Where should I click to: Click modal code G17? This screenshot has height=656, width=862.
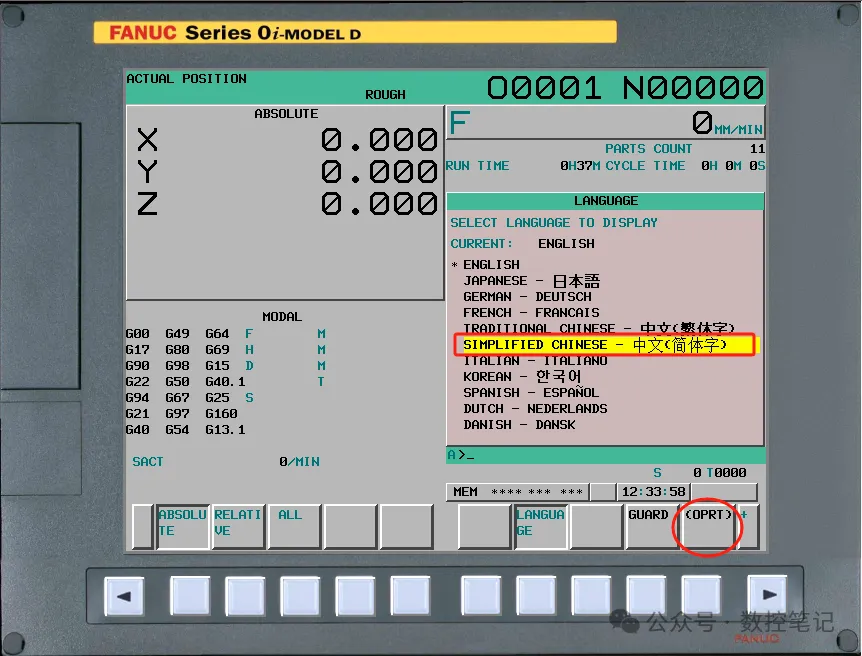coord(137,350)
